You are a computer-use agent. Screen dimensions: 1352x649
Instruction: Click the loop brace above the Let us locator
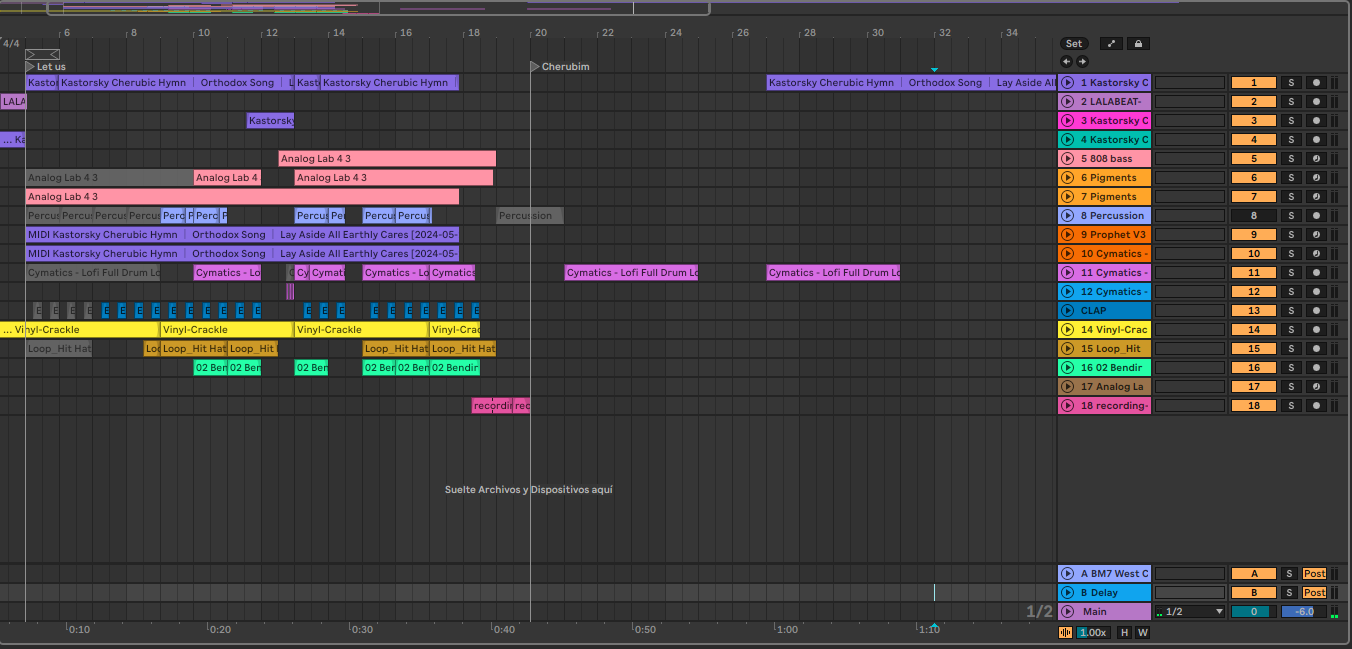tap(43, 54)
